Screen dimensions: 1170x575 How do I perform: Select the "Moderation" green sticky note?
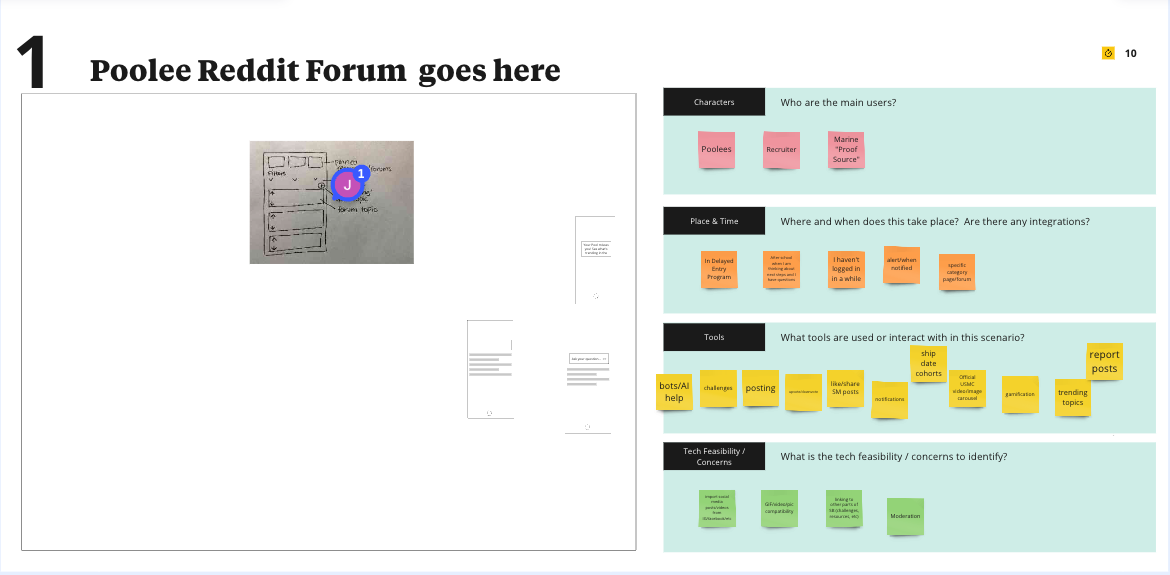click(905, 516)
